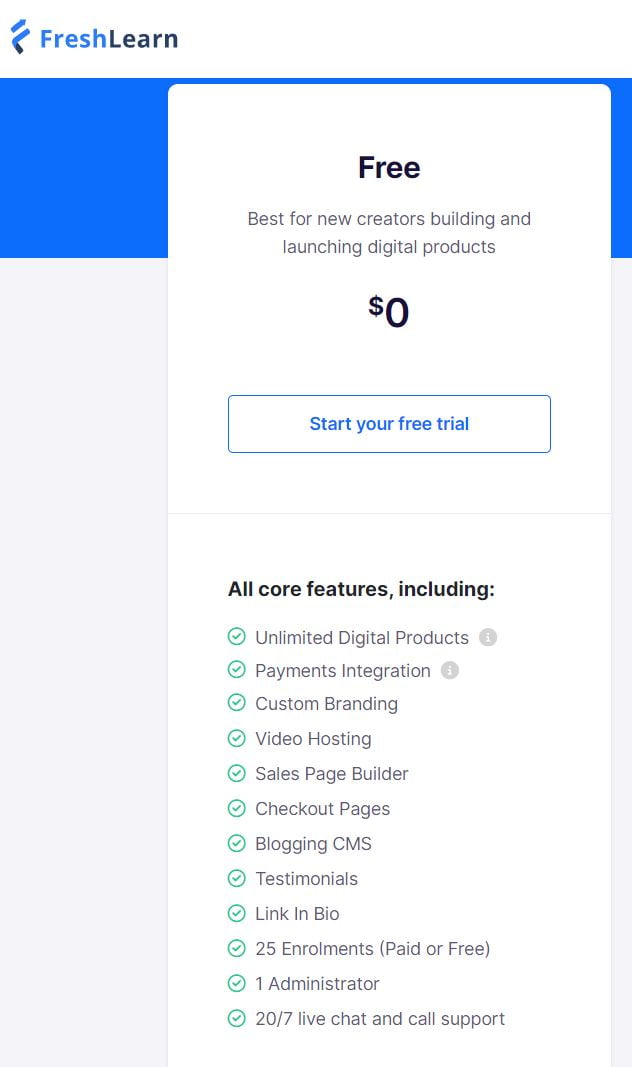Click Start your free trial
Image resolution: width=632 pixels, height=1067 pixels.
coord(389,424)
